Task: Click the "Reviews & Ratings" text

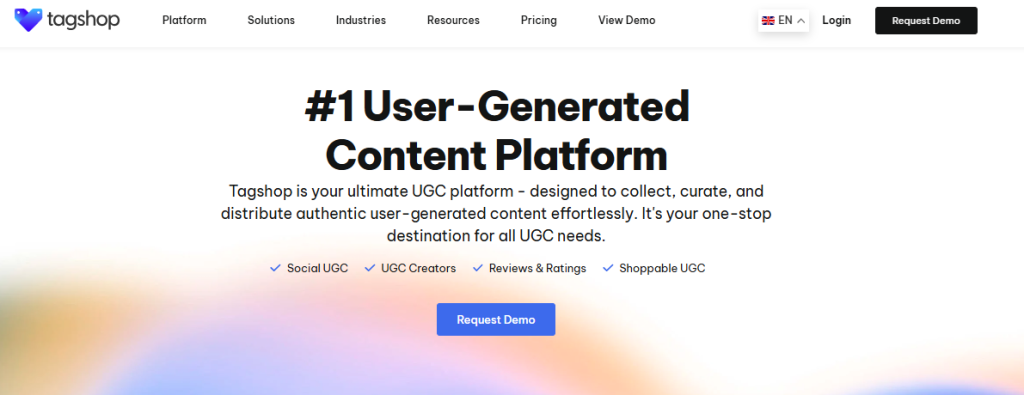Action: [x=537, y=268]
